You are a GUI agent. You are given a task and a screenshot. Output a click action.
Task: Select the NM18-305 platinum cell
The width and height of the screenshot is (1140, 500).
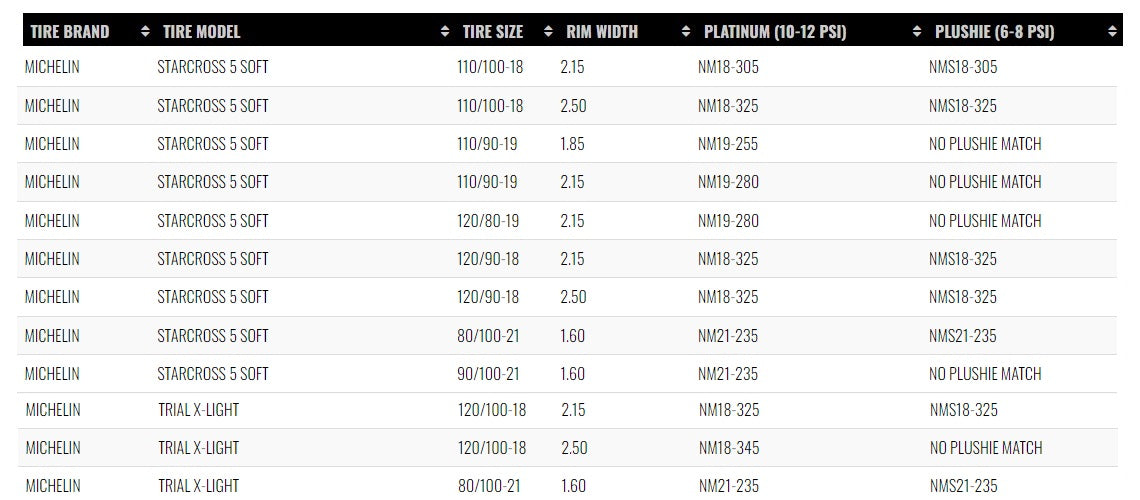click(x=728, y=68)
